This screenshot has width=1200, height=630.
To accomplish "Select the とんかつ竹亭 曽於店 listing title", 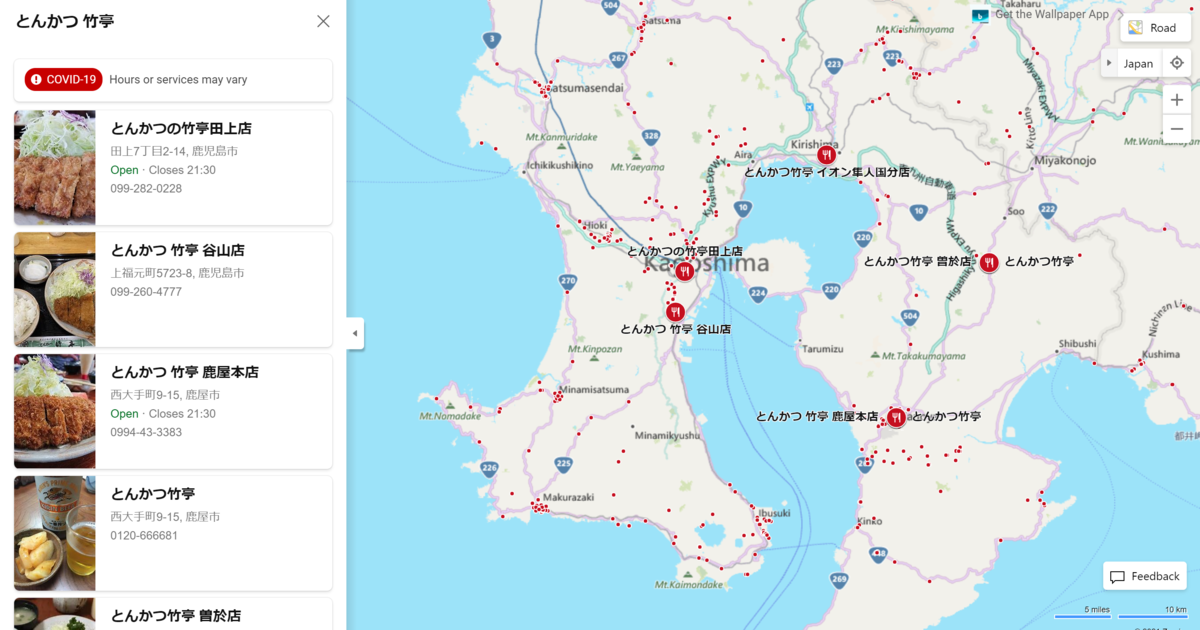I will pos(175,616).
